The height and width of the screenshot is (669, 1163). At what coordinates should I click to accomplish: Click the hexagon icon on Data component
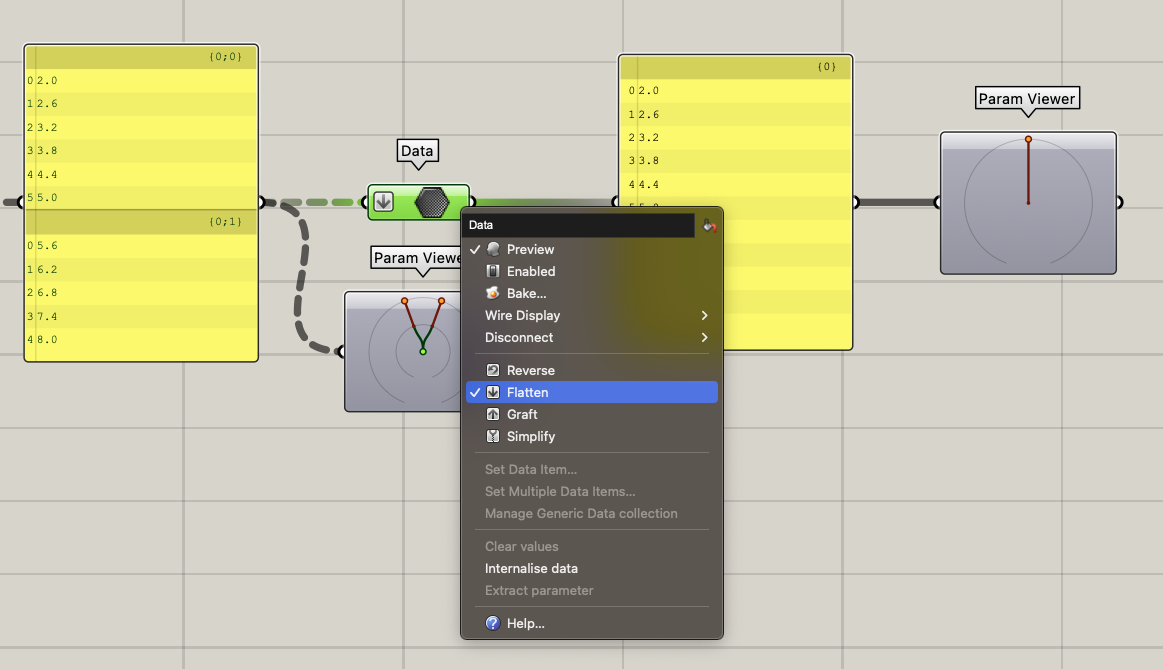pyautogui.click(x=432, y=202)
